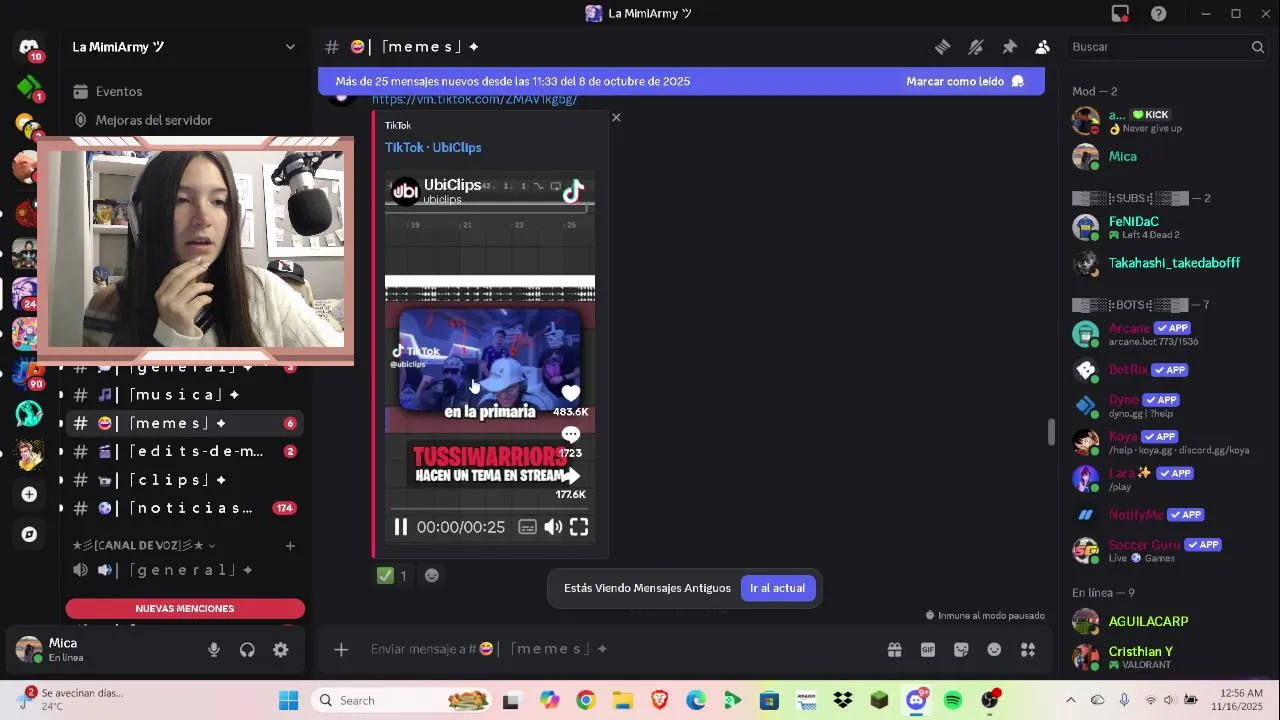
Task: Click Ir al actual button
Action: 777,588
